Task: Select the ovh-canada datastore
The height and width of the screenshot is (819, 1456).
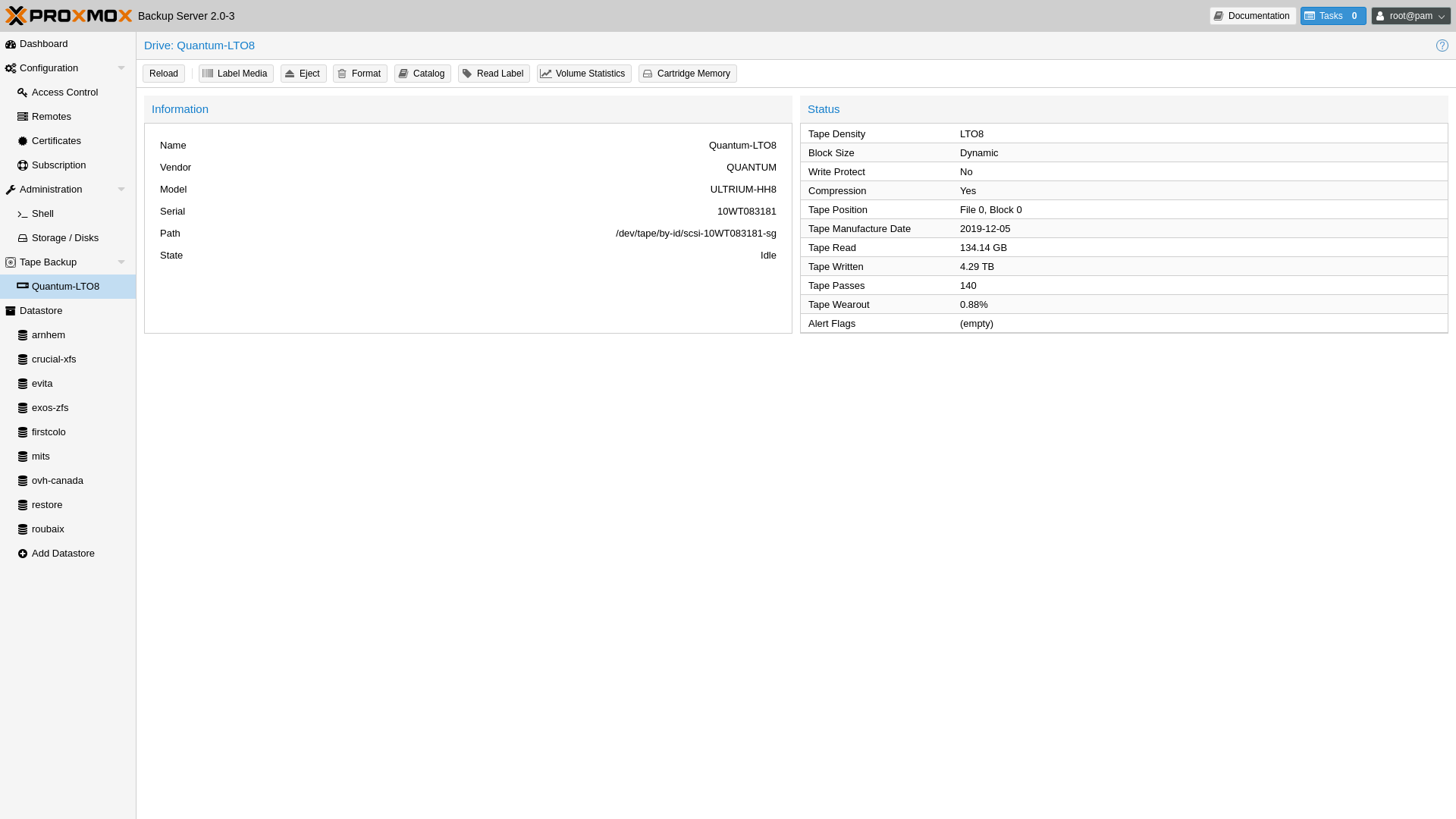Action: [x=58, y=481]
